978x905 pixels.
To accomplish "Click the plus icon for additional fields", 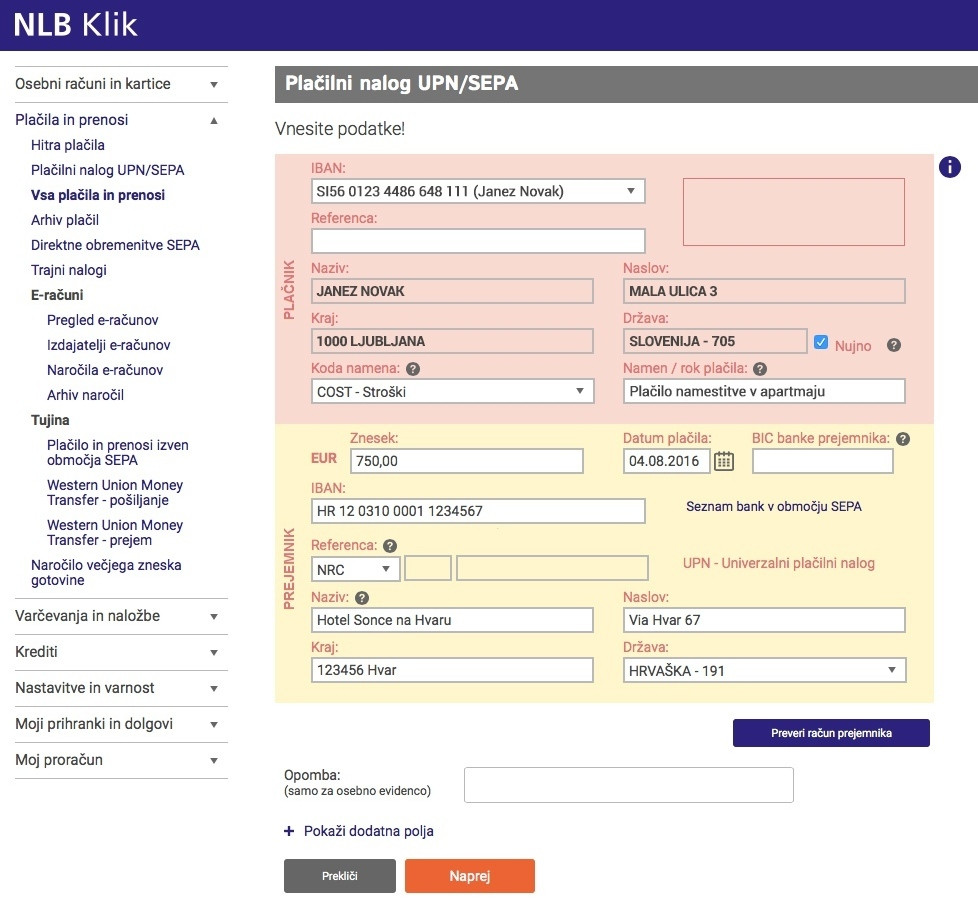I will (x=289, y=831).
